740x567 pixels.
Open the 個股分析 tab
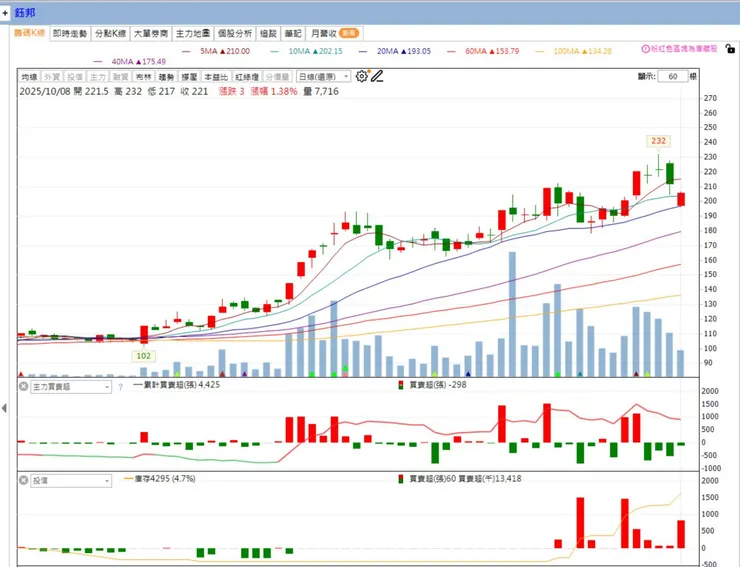[x=235, y=34]
